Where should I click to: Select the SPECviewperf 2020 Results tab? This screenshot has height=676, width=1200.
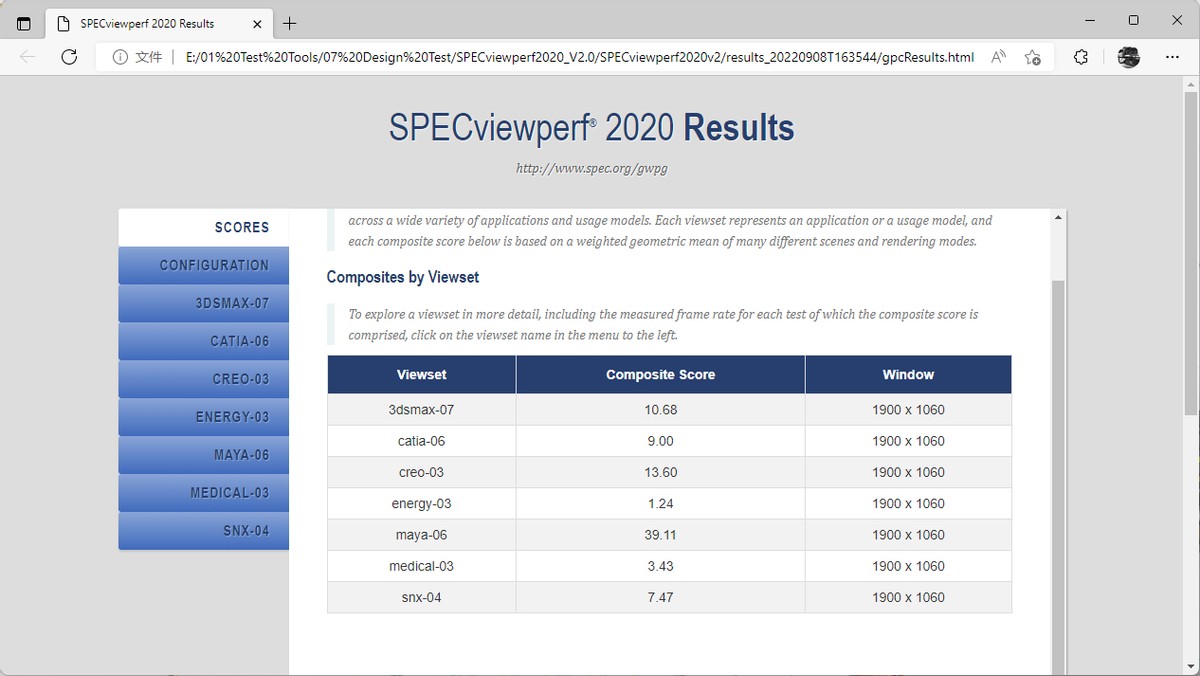click(160, 23)
